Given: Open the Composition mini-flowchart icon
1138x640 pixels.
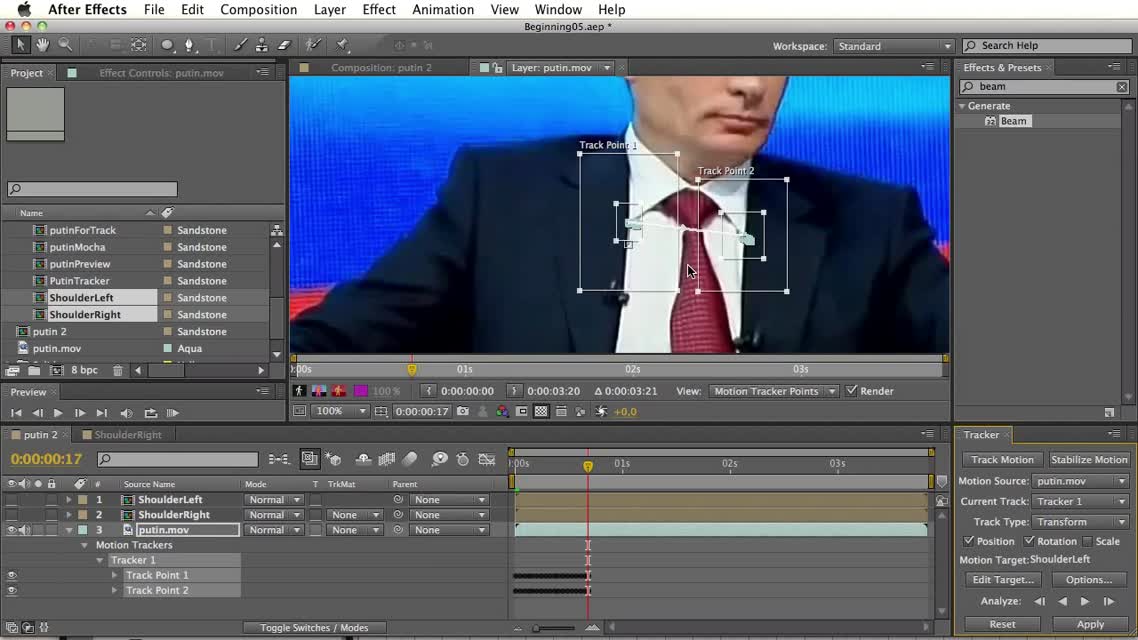Looking at the screenshot, I should click(x=279, y=459).
